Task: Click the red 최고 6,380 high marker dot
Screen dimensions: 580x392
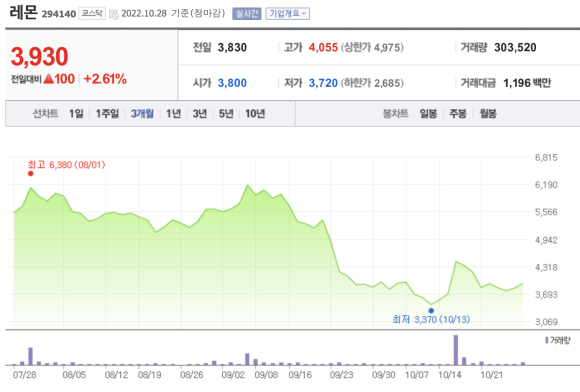Action: 31,173
